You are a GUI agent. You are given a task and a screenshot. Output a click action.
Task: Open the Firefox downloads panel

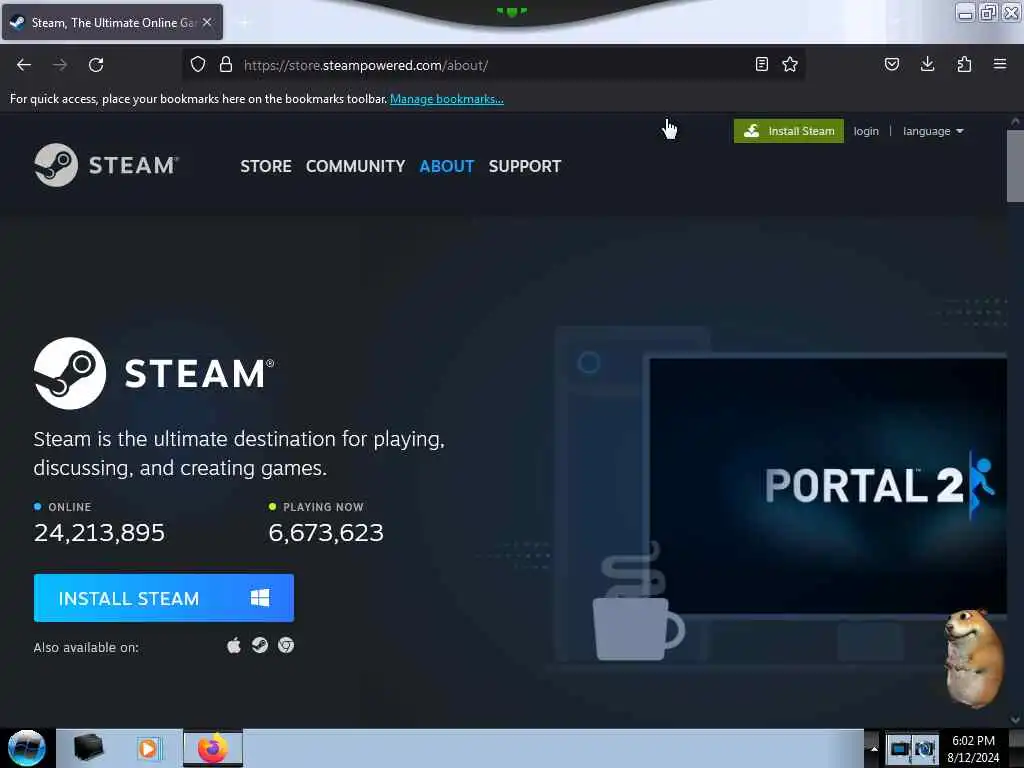click(927, 64)
